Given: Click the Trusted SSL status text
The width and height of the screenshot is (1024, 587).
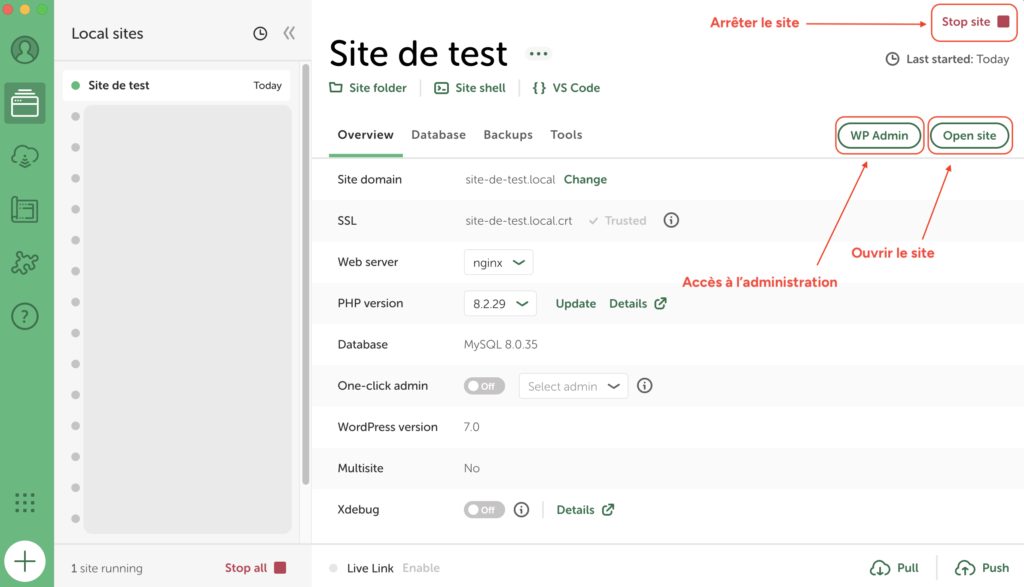Looking at the screenshot, I should click(x=618, y=221).
